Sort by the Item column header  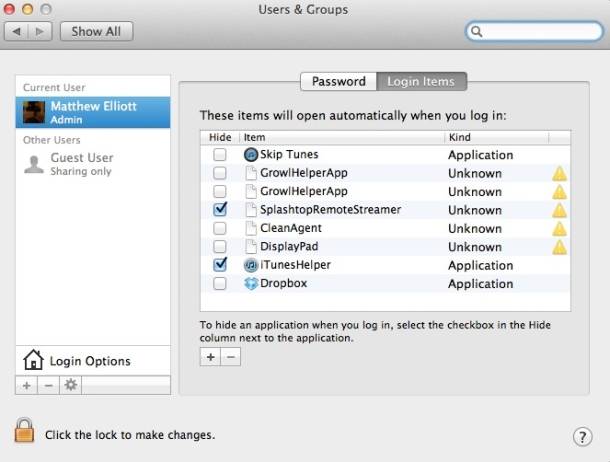342,137
